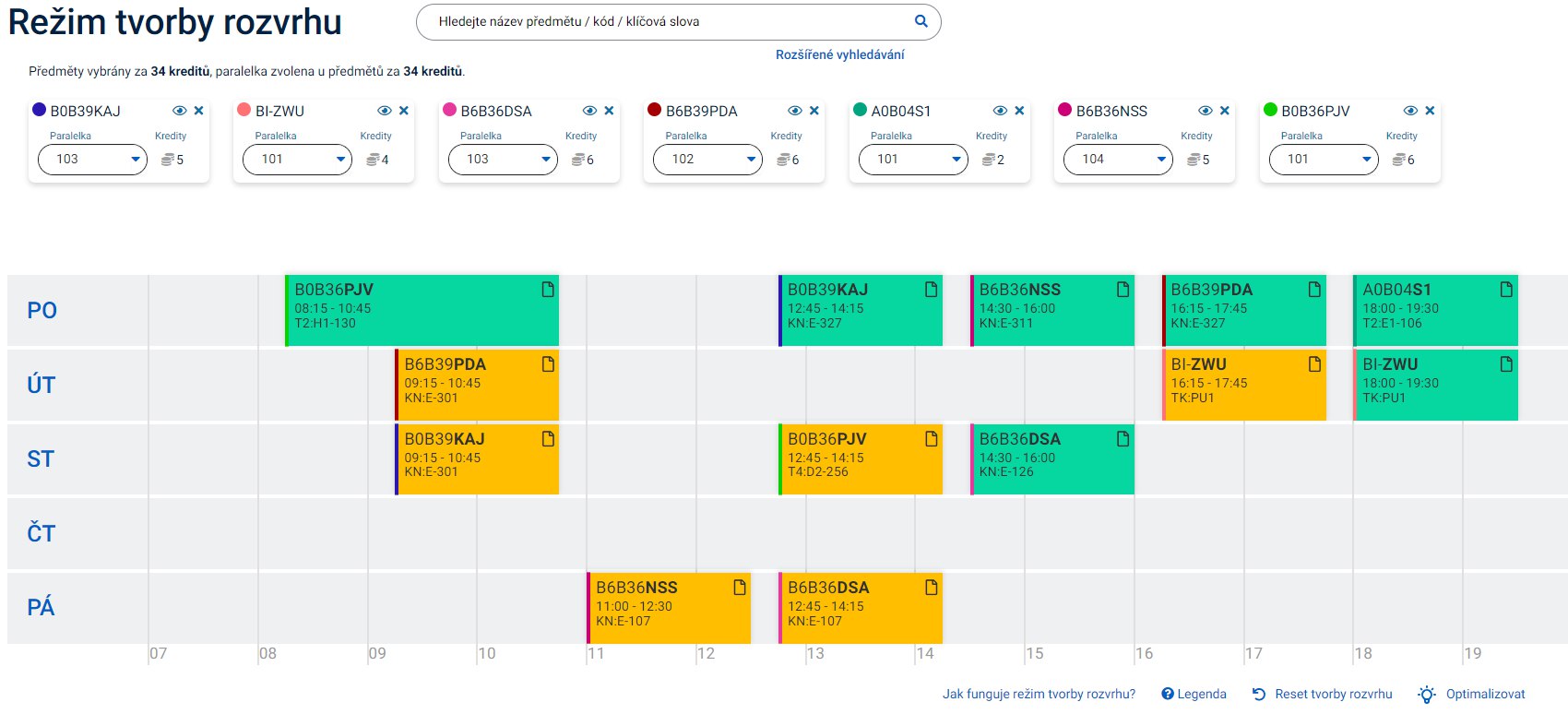Hide B6B36DSA with its eye icon
The height and width of the screenshot is (714, 1568).
(x=589, y=111)
